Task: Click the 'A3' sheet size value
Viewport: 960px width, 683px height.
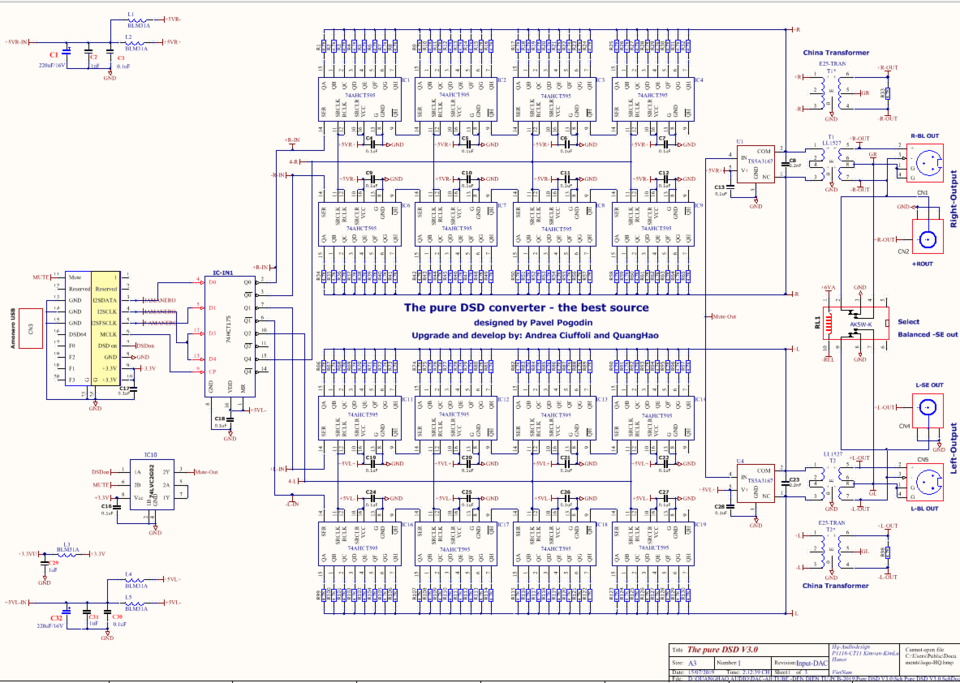Action: [694, 662]
